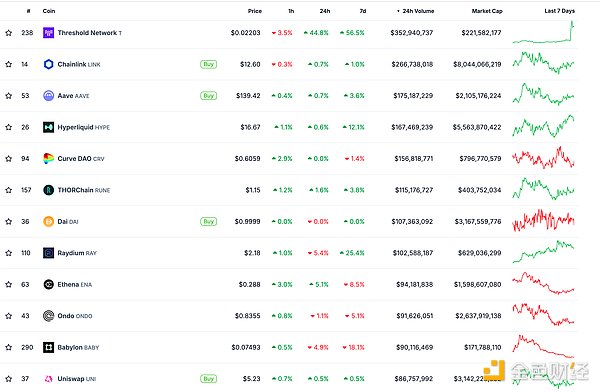Sort by Market Cap column header
600x392 pixels.
(487, 11)
